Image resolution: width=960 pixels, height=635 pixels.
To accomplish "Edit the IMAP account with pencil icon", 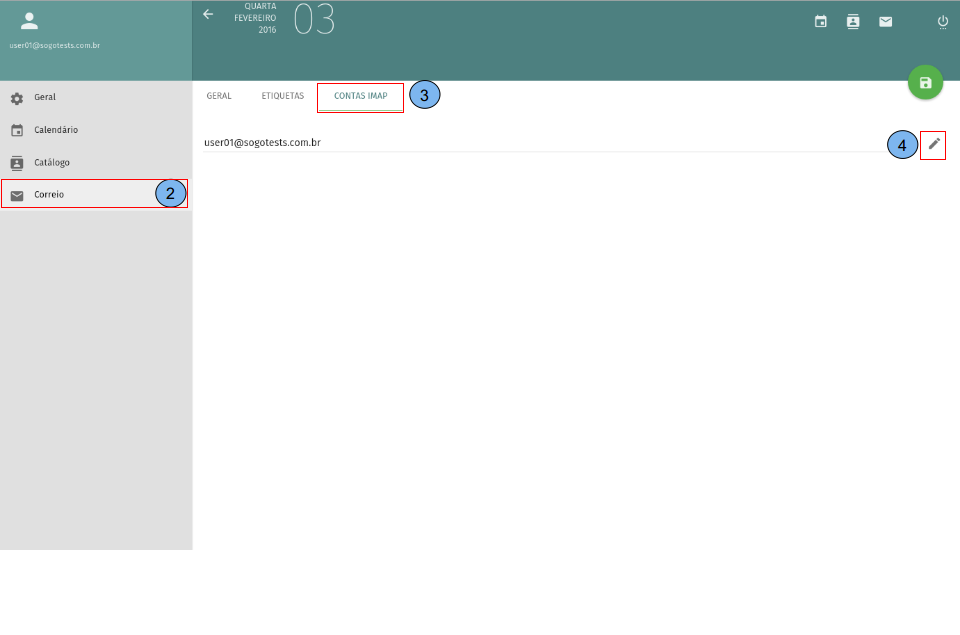I will coord(934,144).
